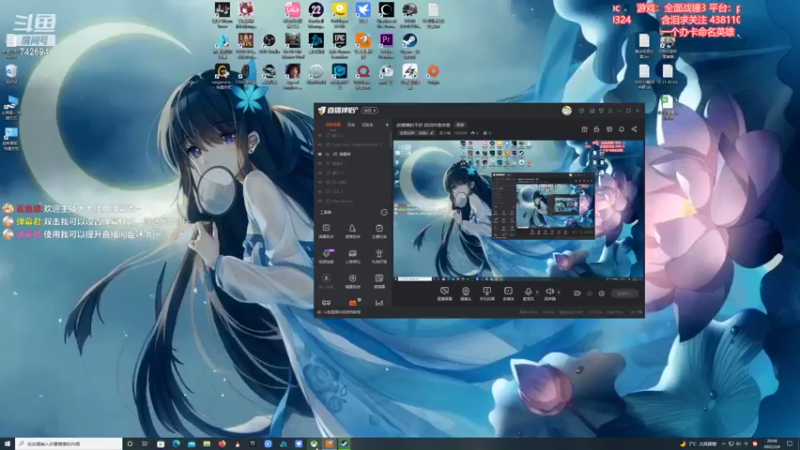The width and height of the screenshot is (800, 450).
Task: Open Firefox from the taskbar
Action: pyautogui.click(x=222, y=444)
